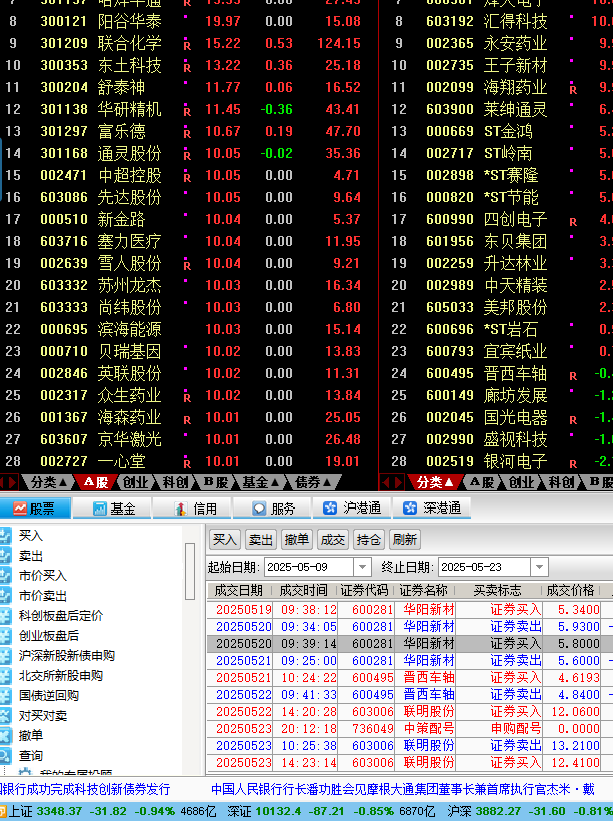The width and height of the screenshot is (613, 821).
Task: Select the A股 tab in left panel
Action: point(96,482)
